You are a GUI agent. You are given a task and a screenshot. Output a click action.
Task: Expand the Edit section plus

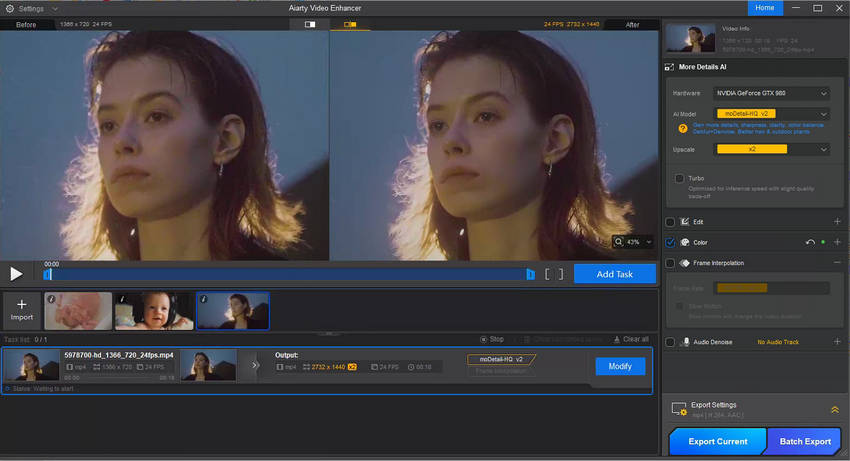tap(837, 221)
